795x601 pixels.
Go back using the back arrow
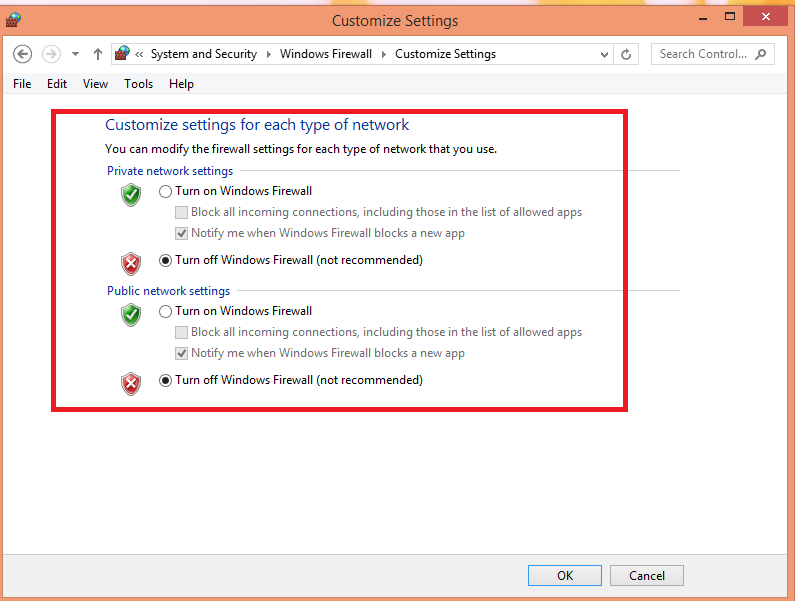[x=22, y=54]
